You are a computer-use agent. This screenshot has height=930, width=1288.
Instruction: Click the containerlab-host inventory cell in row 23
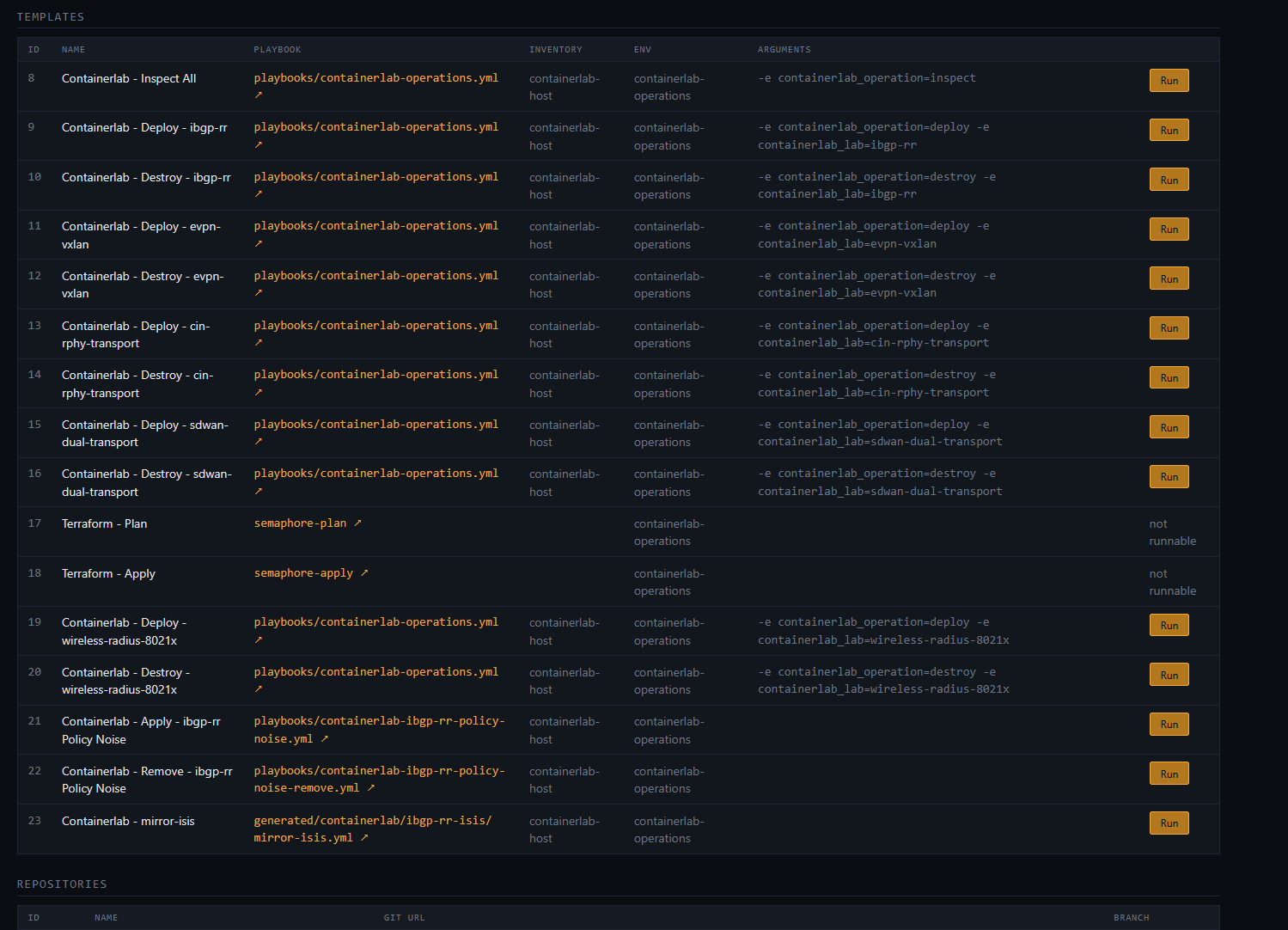tap(565, 829)
